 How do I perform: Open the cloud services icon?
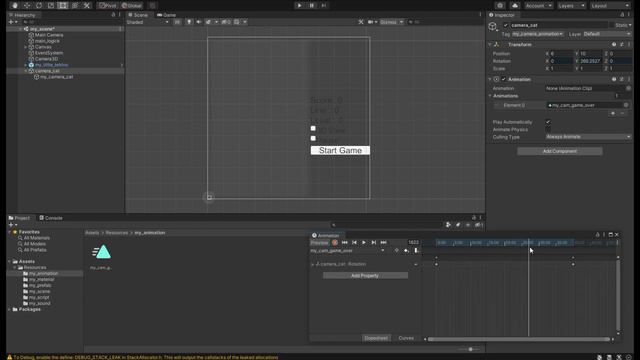(x=515, y=6)
